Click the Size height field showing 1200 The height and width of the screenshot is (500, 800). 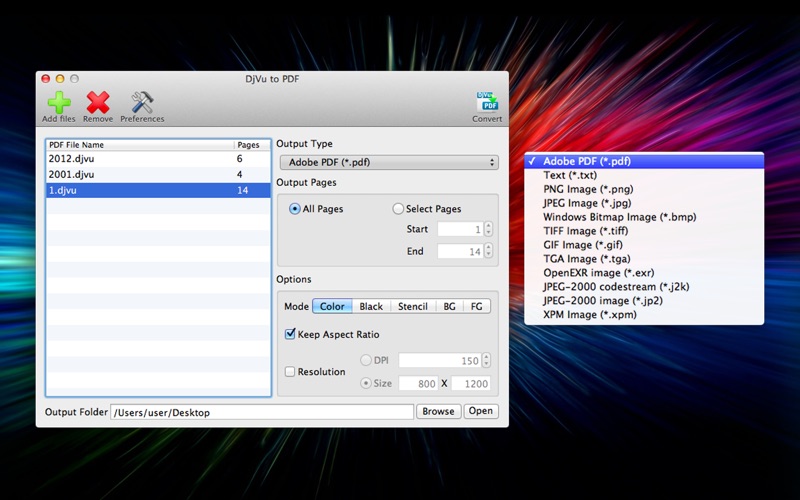(x=470, y=383)
